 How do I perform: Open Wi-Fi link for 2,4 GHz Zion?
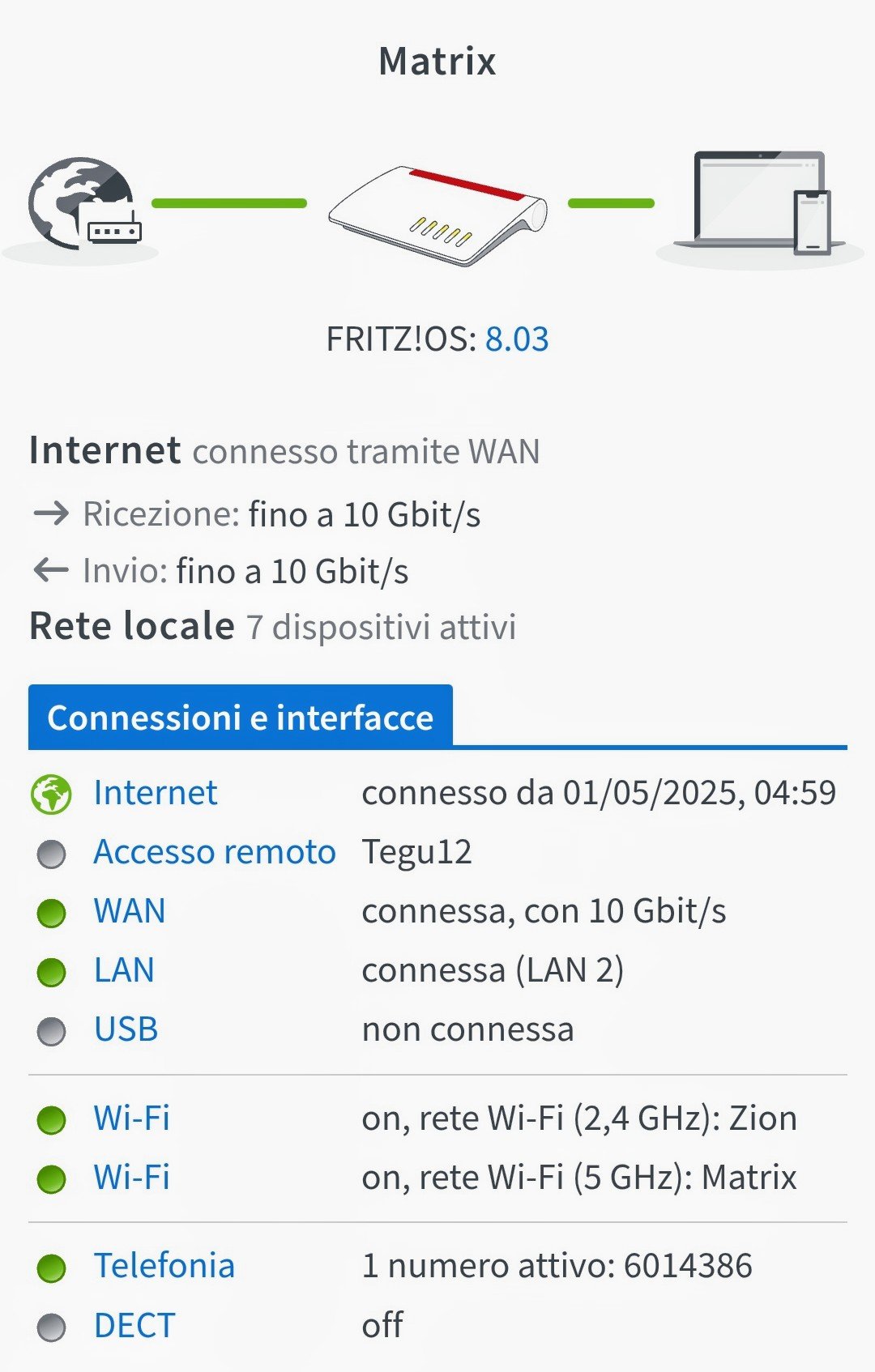pyautogui.click(x=132, y=1118)
